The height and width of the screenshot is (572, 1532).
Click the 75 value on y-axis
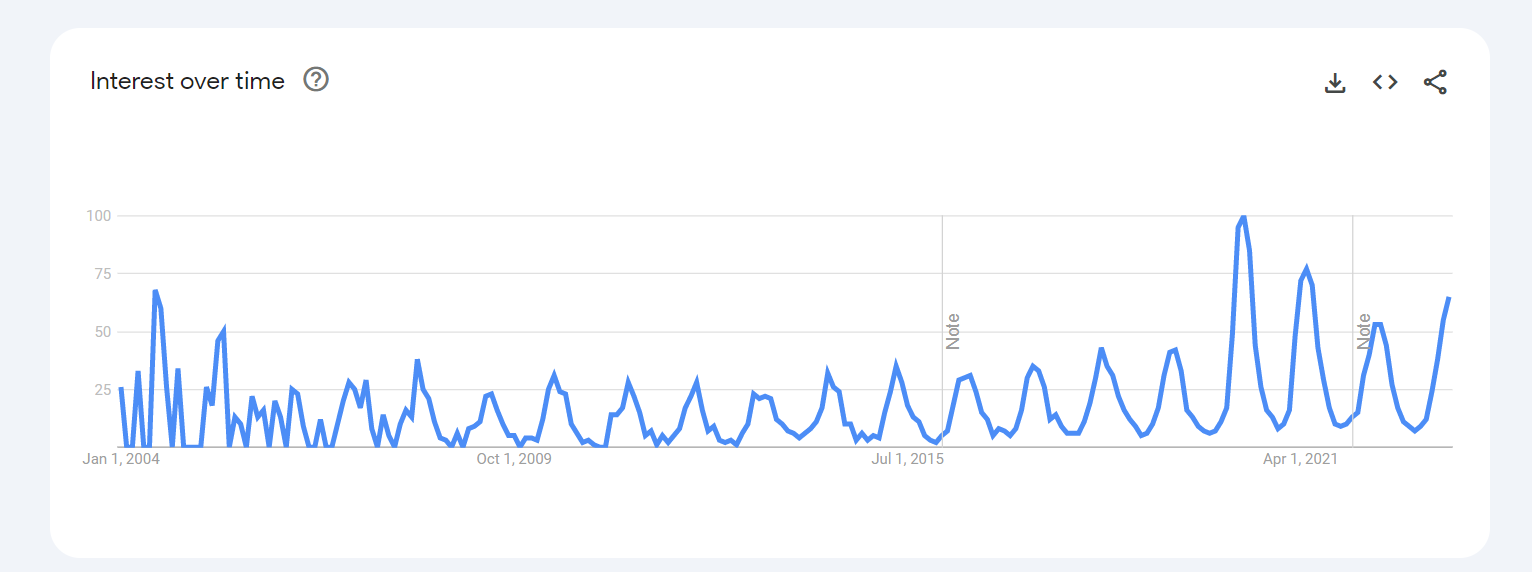(102, 274)
